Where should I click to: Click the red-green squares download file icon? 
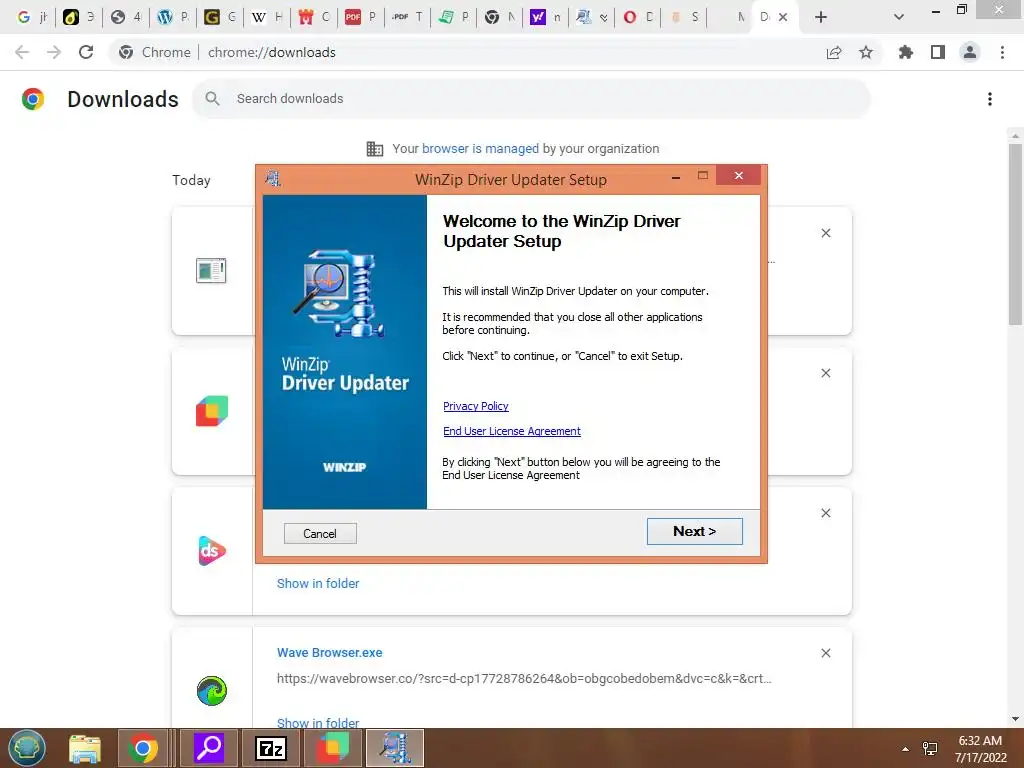(212, 411)
